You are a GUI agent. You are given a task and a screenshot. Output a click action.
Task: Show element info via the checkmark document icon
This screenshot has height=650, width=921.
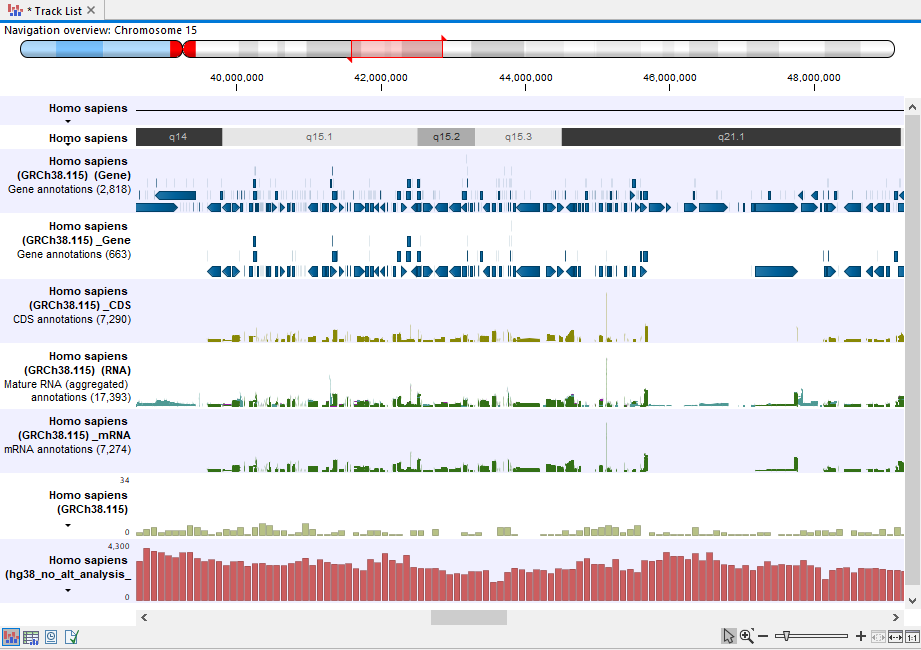pos(71,637)
